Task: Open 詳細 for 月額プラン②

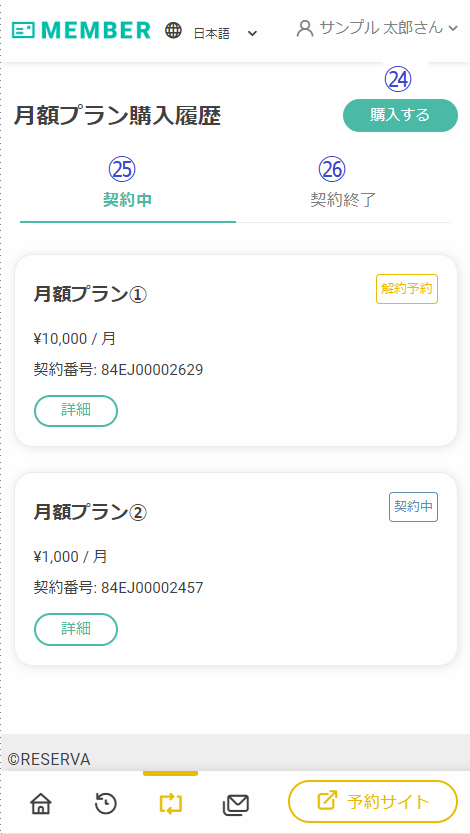Action: point(76,629)
